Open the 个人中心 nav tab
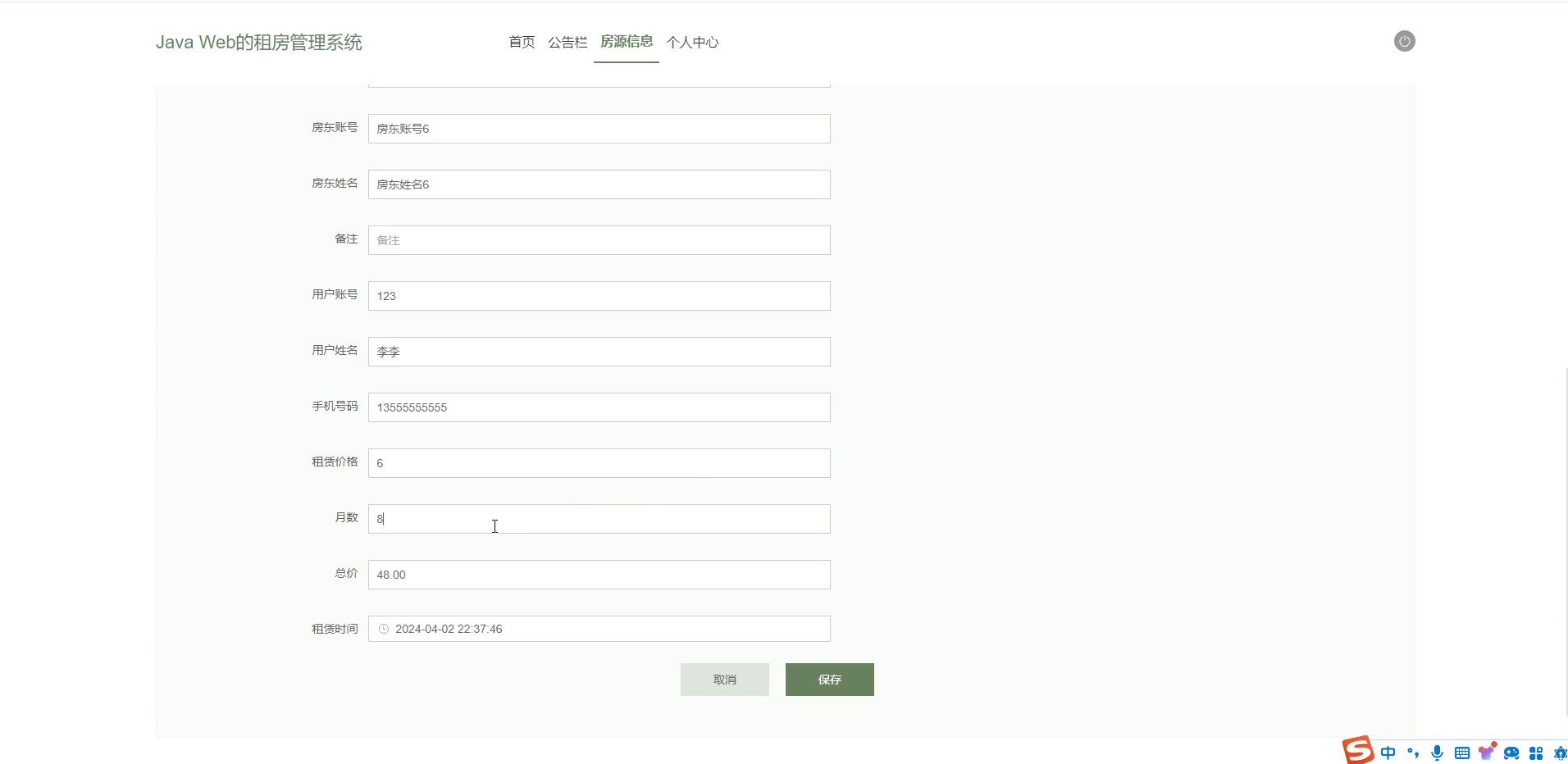The image size is (1568, 764). click(692, 42)
